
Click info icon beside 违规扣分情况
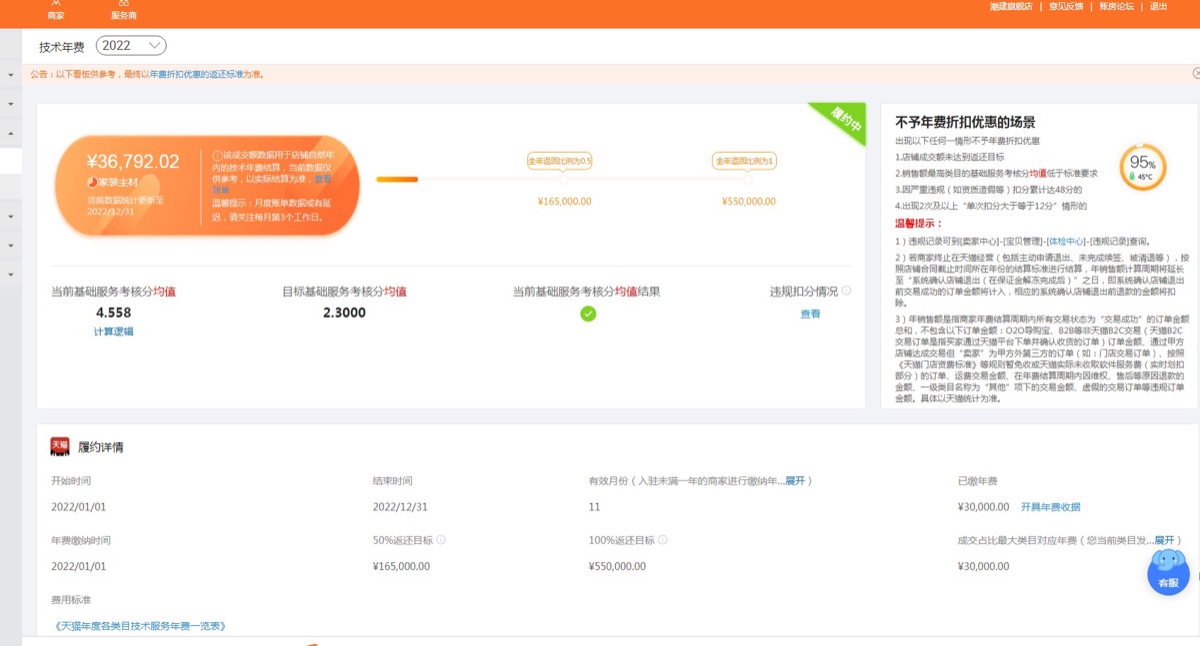[846, 291]
